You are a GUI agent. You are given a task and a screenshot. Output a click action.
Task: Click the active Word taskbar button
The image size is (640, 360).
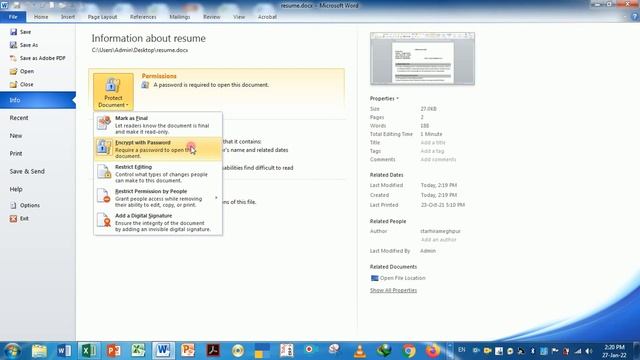point(163,351)
